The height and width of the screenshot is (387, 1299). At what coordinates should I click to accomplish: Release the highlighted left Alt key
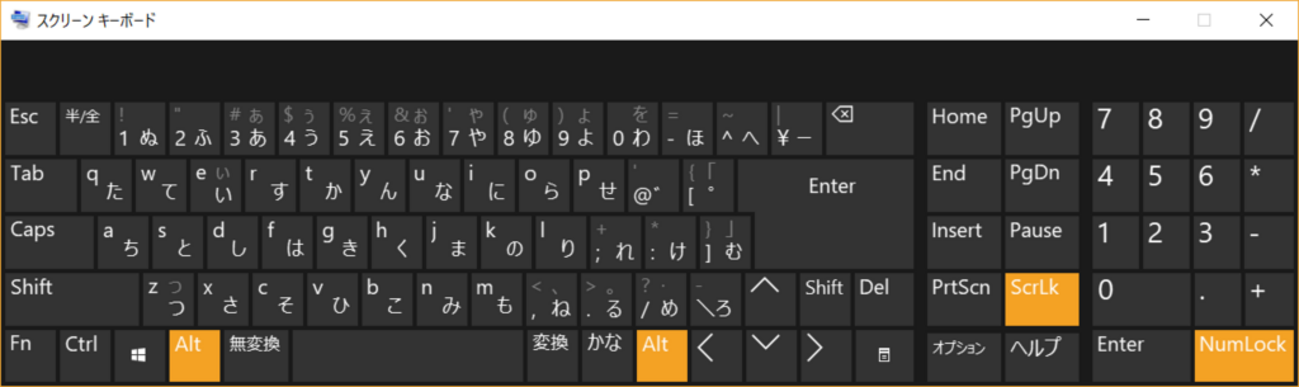tap(194, 355)
